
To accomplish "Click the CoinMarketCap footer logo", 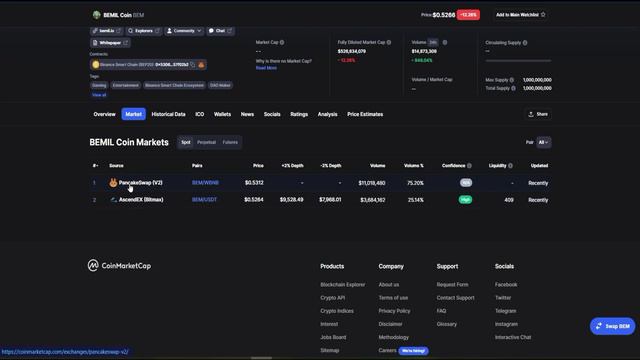I will pos(119,266).
